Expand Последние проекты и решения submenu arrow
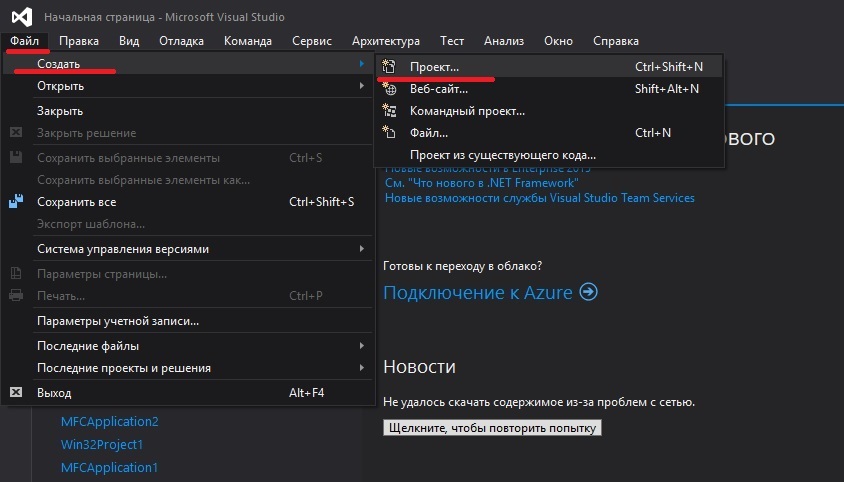844x482 pixels. click(x=362, y=367)
